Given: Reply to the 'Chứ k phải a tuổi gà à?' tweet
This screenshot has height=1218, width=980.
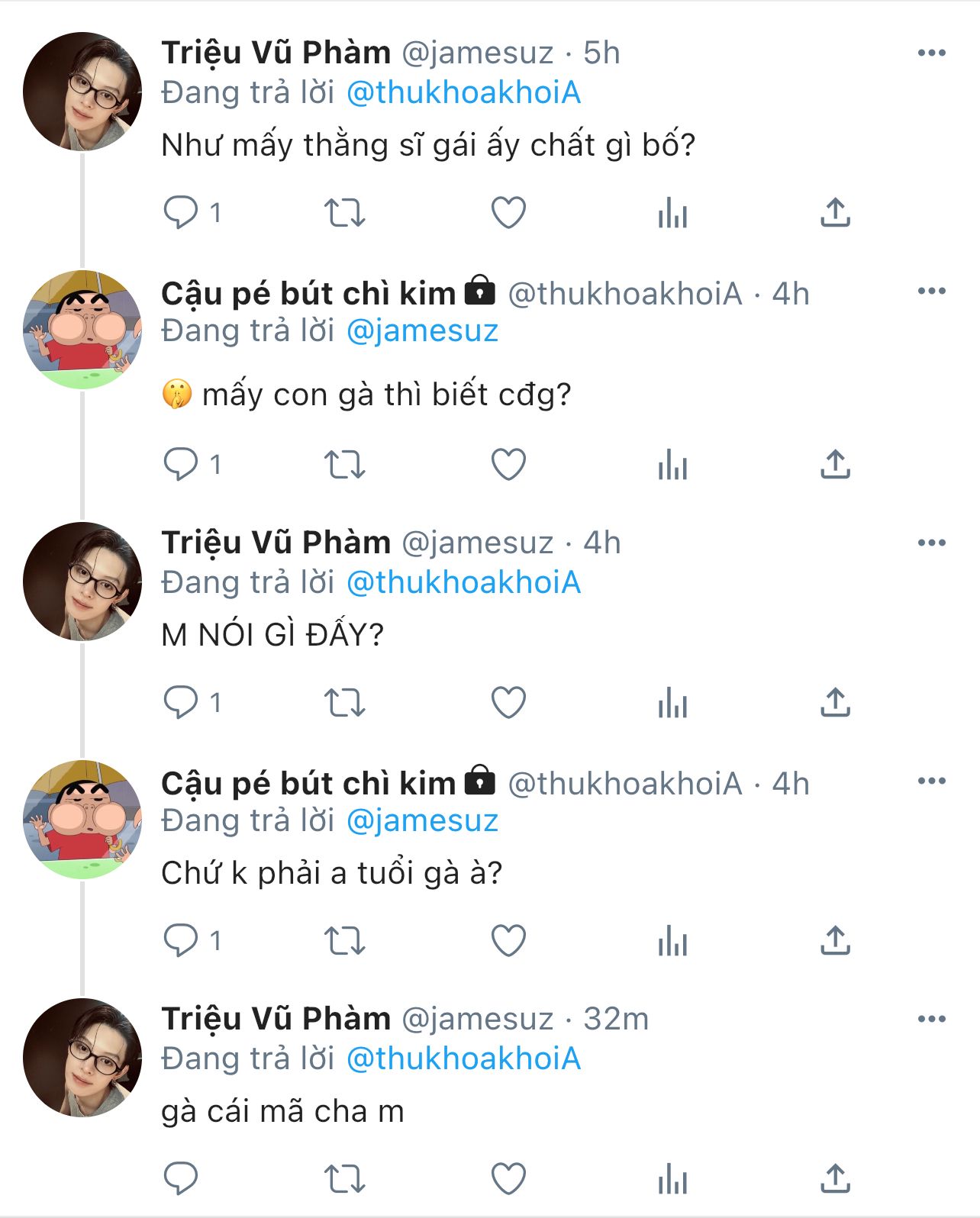Looking at the screenshot, I should click(x=181, y=941).
